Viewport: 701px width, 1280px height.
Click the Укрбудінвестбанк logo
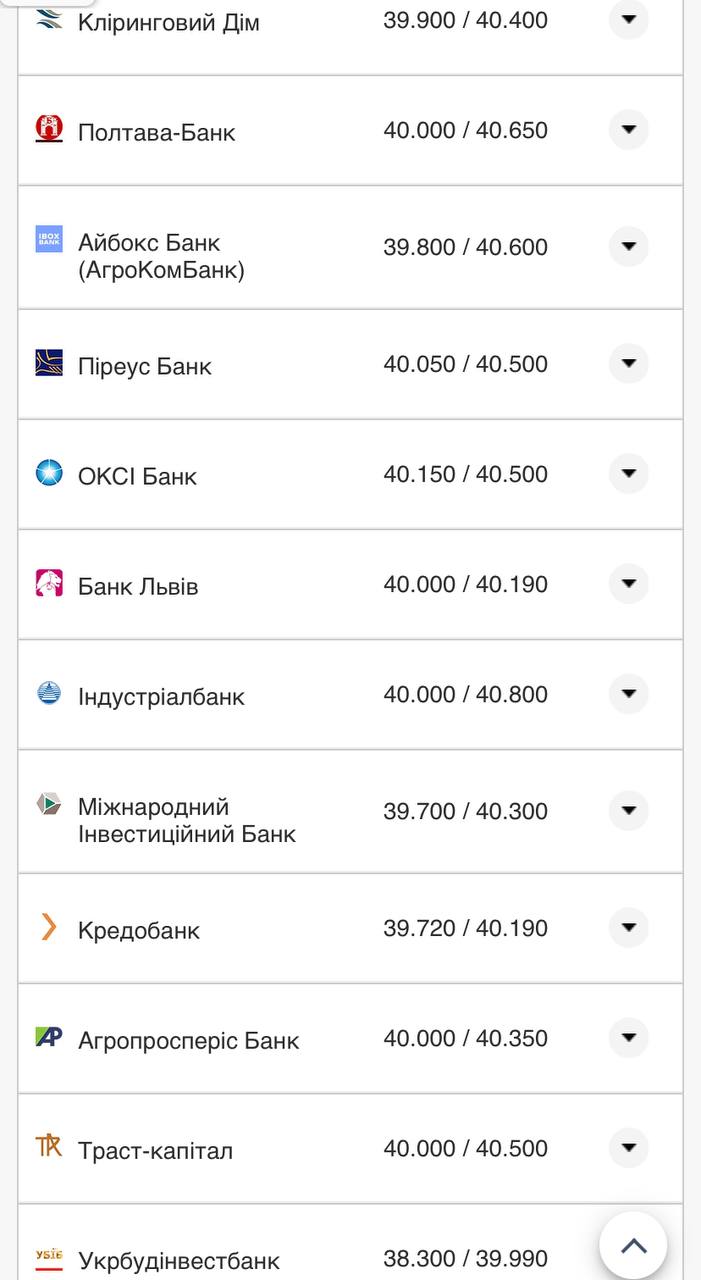[47, 1259]
